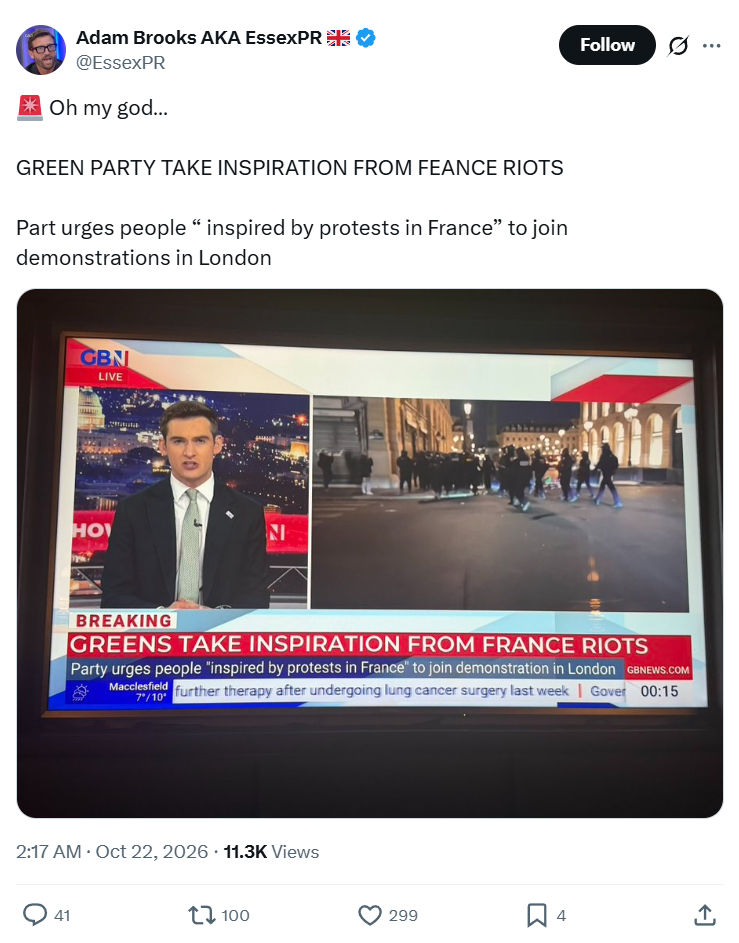Click the repost count 100
The image size is (739, 943).
pos(235,915)
